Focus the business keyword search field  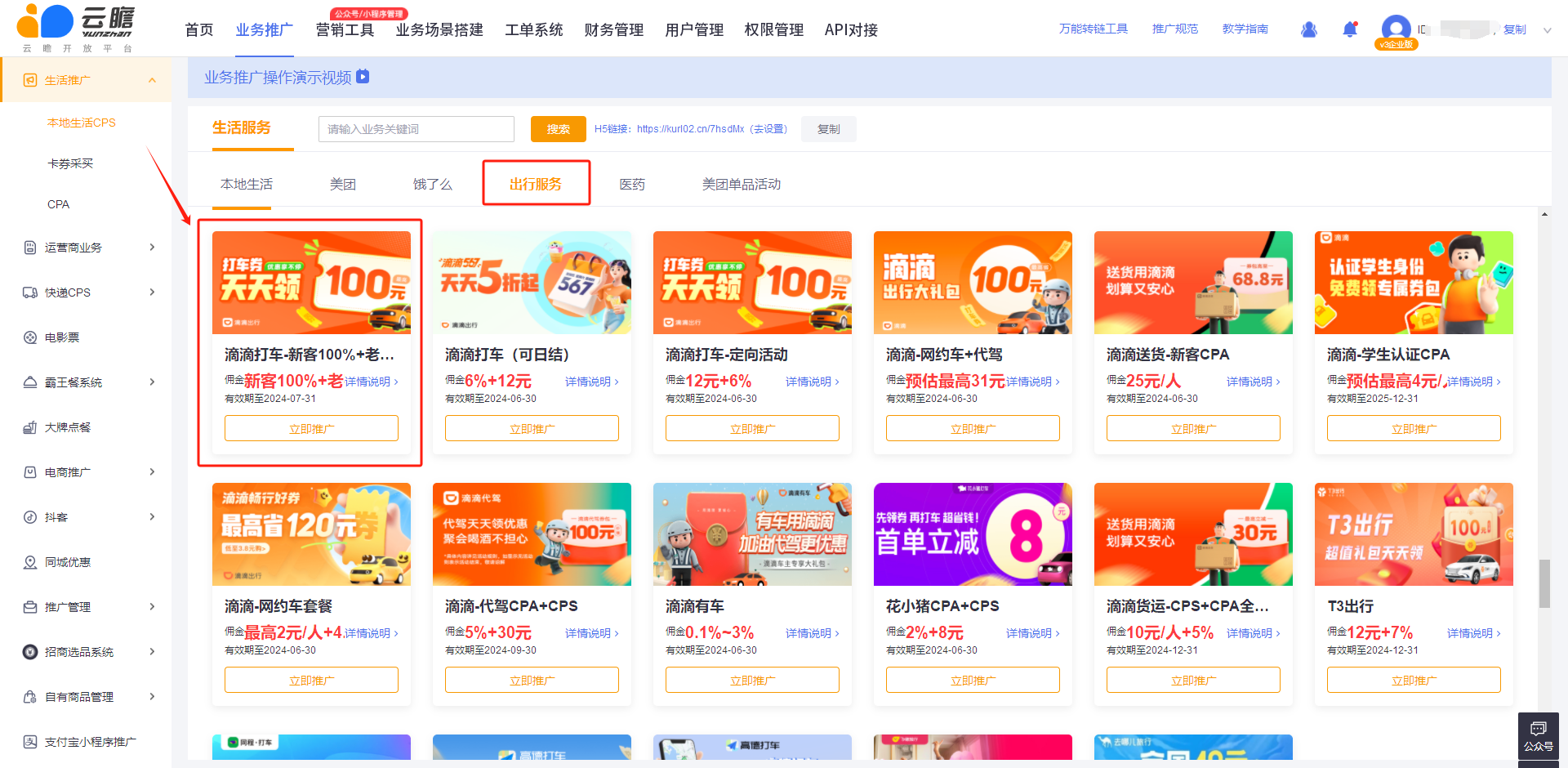(x=416, y=129)
